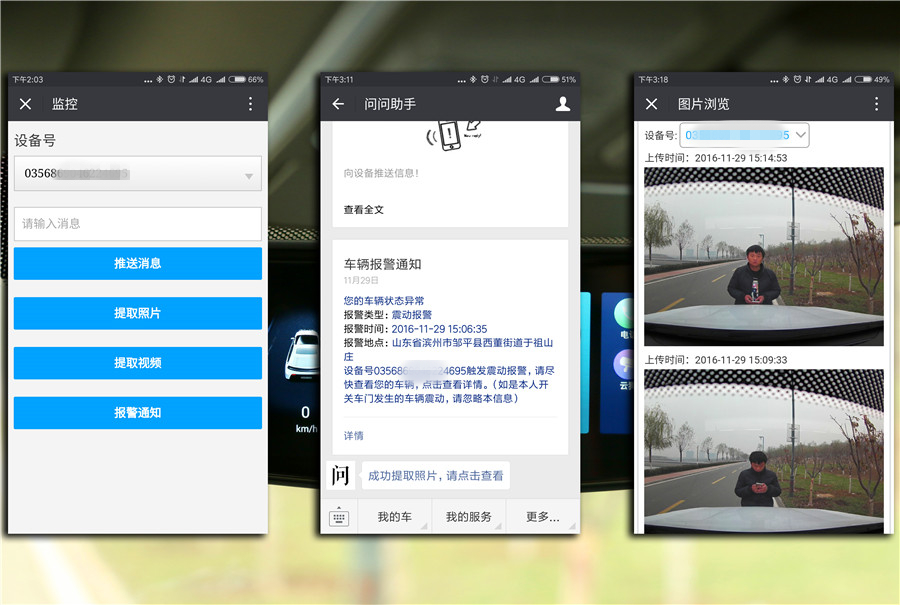Switch to keyboard input icon

339,517
